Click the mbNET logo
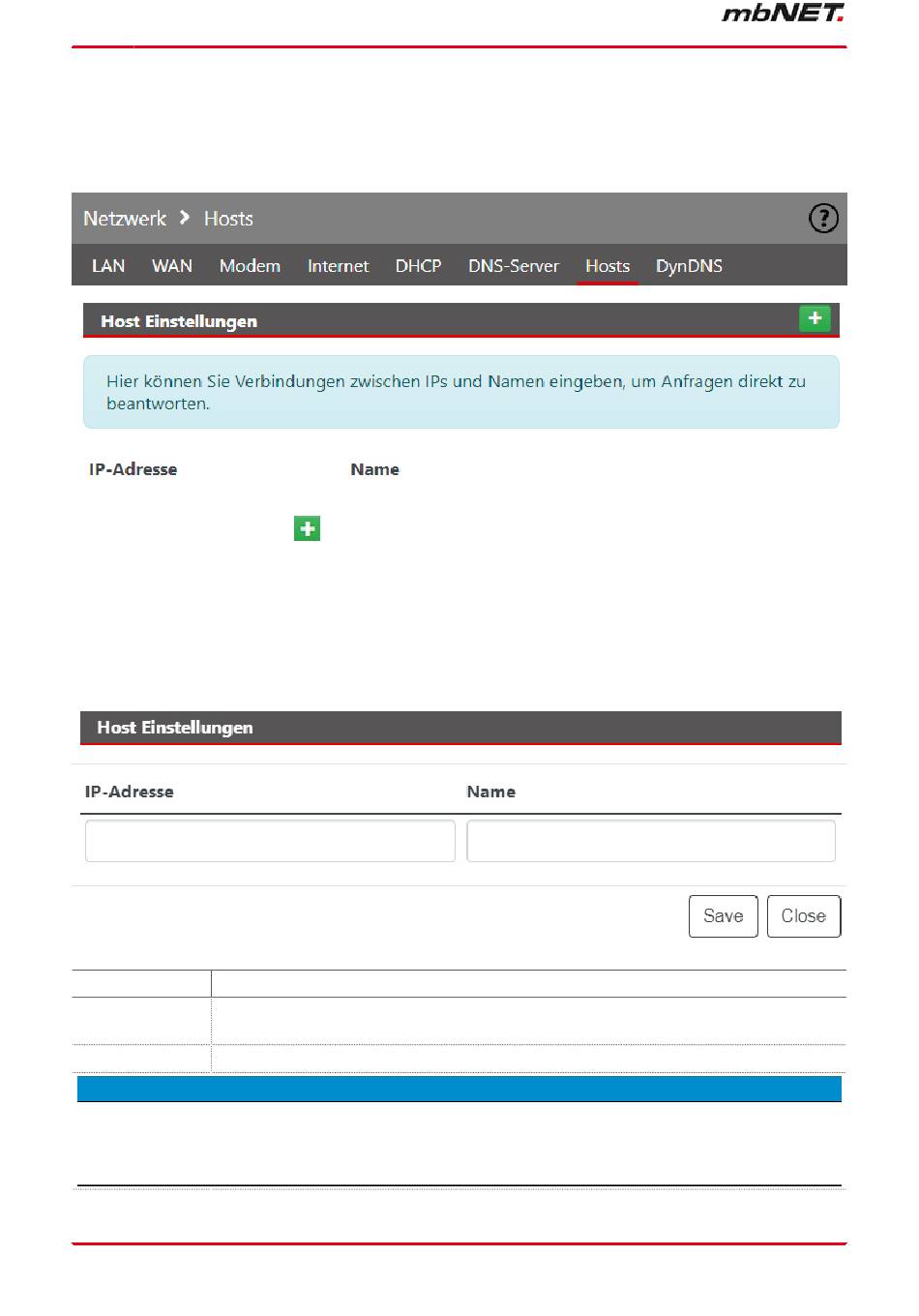The height and width of the screenshot is (1316, 919). pos(783,14)
